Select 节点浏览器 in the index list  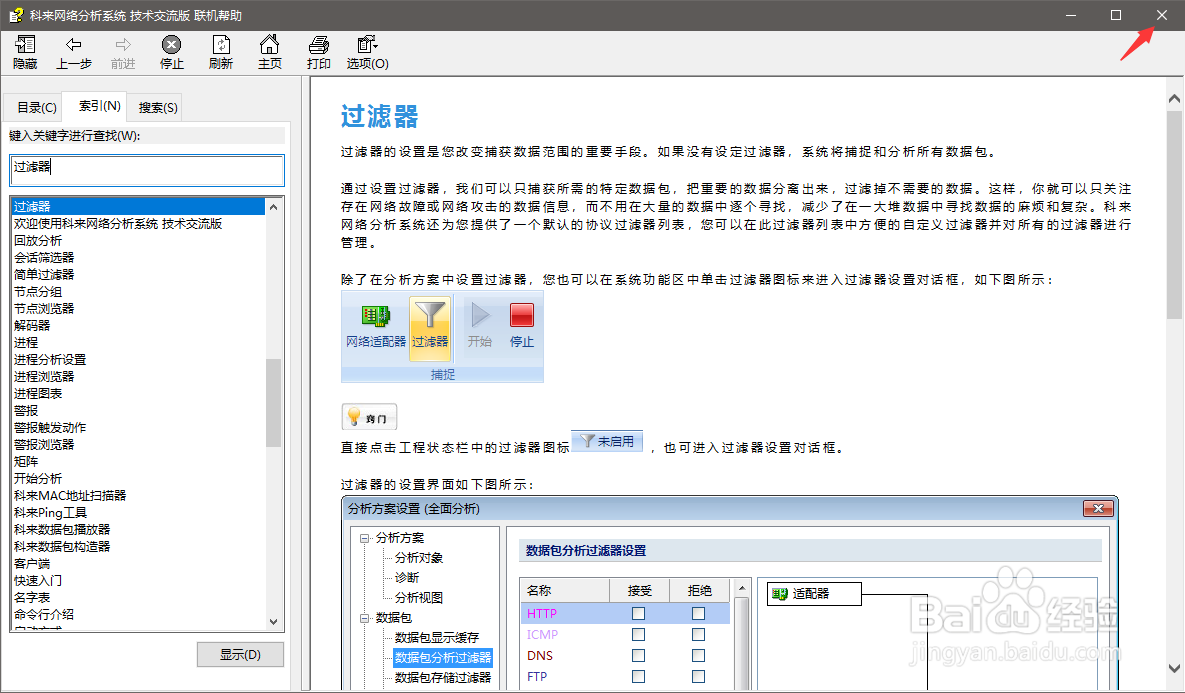pyautogui.click(x=44, y=308)
